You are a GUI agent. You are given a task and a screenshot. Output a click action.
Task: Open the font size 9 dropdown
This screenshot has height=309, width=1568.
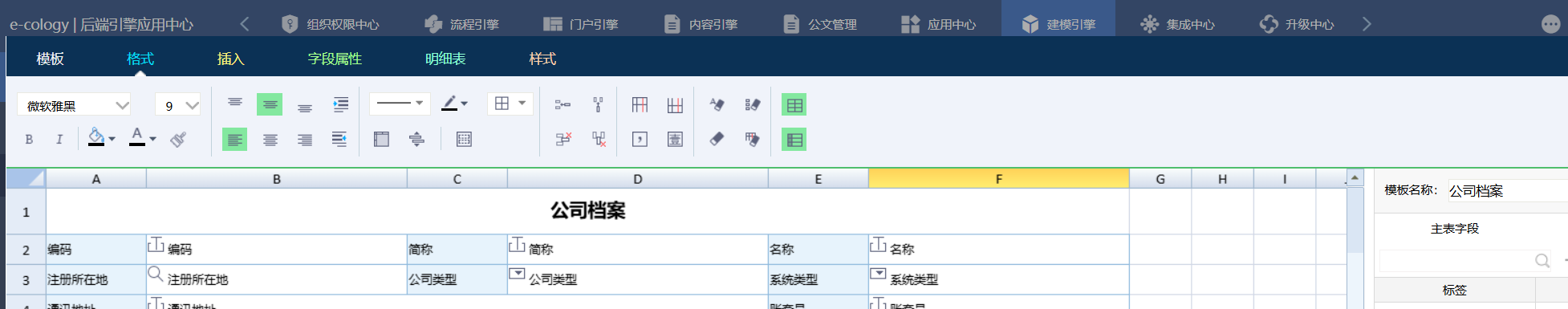(178, 105)
